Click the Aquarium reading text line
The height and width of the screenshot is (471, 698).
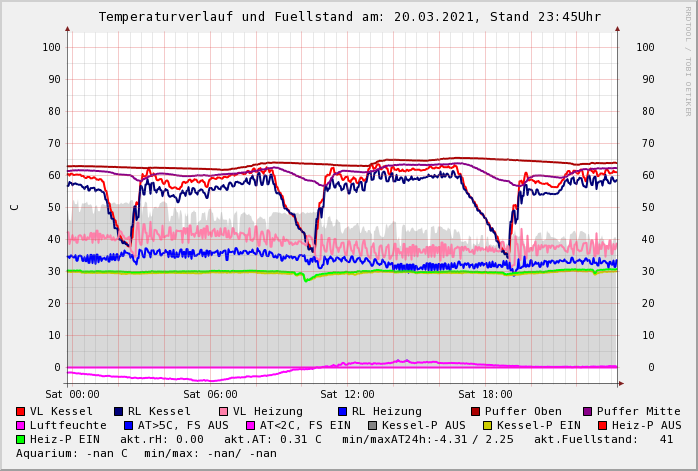point(146,453)
